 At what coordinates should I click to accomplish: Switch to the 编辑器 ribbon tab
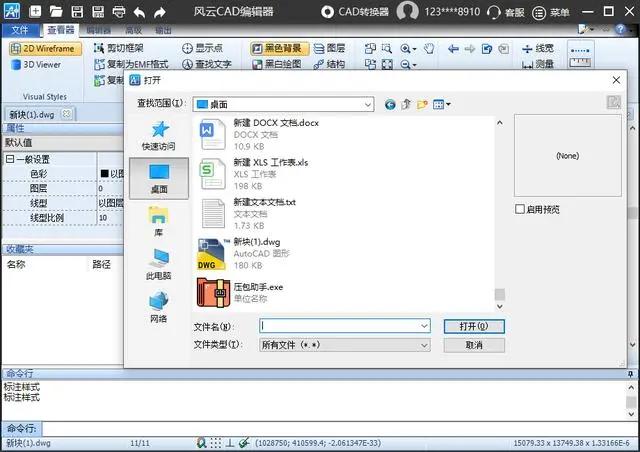[x=98, y=30]
